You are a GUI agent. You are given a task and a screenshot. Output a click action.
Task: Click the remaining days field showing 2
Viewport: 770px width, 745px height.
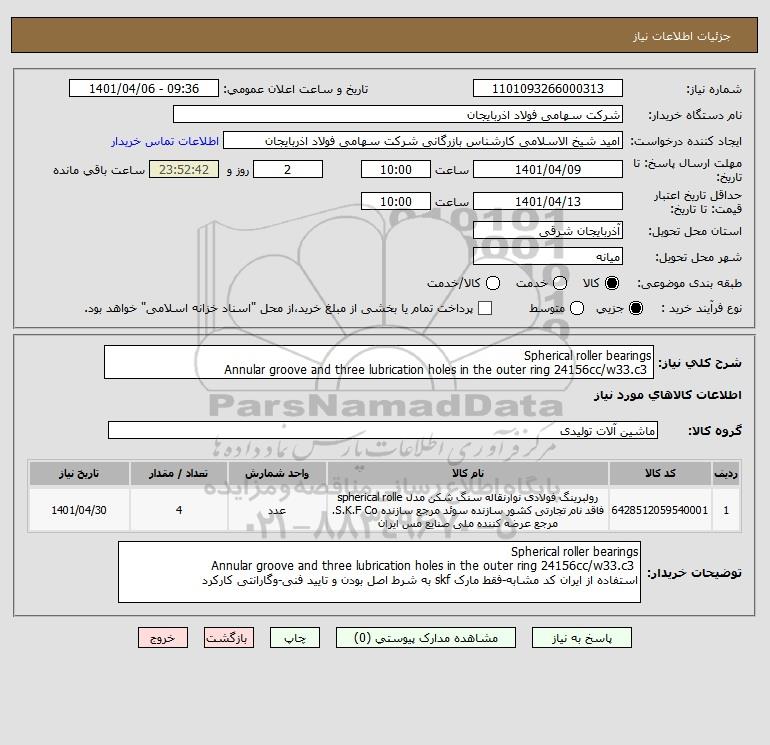click(x=288, y=169)
